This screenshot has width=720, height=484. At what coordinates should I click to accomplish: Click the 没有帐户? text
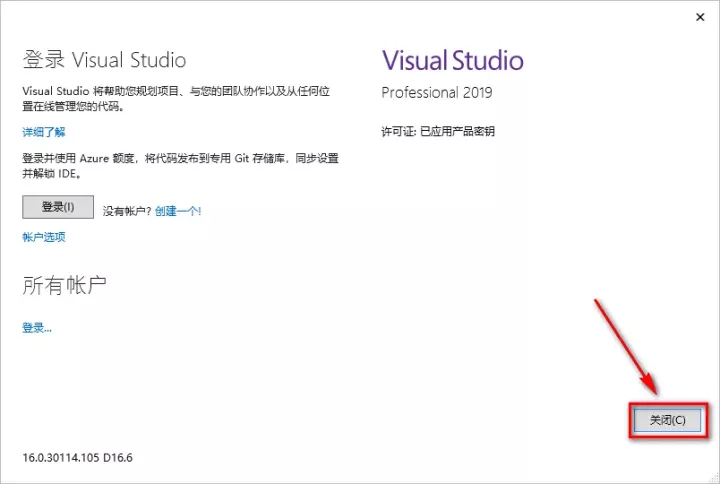(x=126, y=211)
